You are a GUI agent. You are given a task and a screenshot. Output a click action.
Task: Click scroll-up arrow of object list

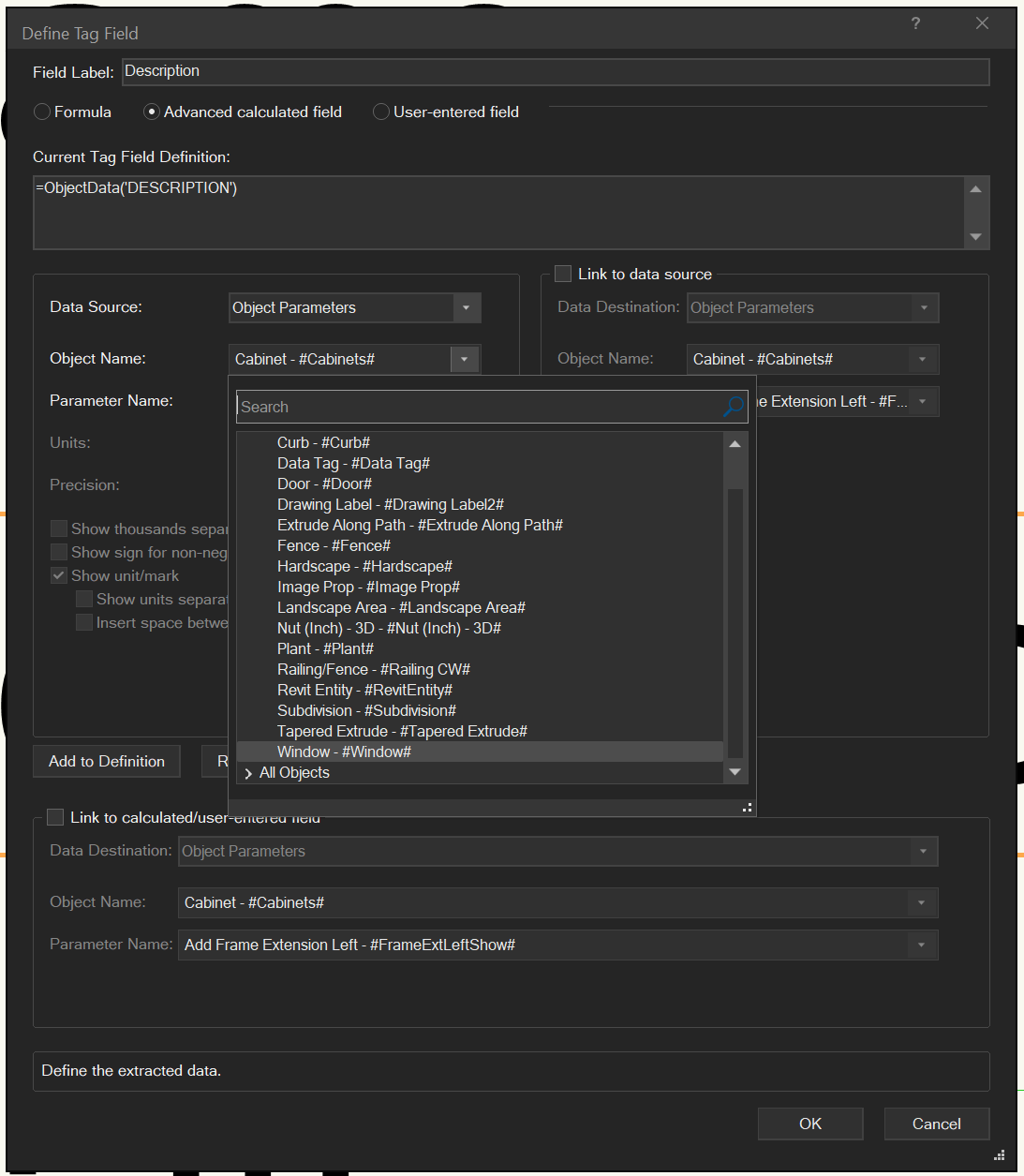735,444
